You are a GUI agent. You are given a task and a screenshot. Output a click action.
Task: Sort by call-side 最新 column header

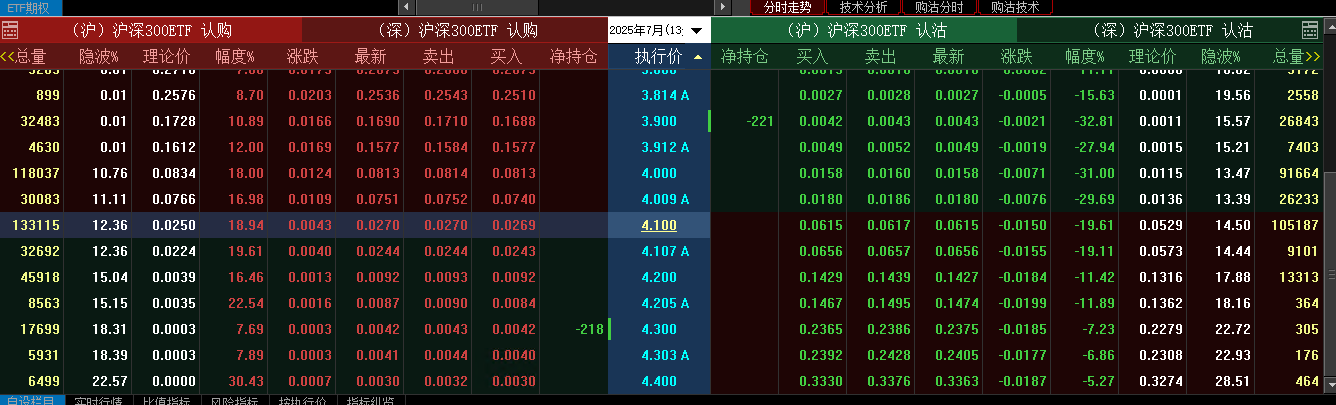[x=370, y=57]
